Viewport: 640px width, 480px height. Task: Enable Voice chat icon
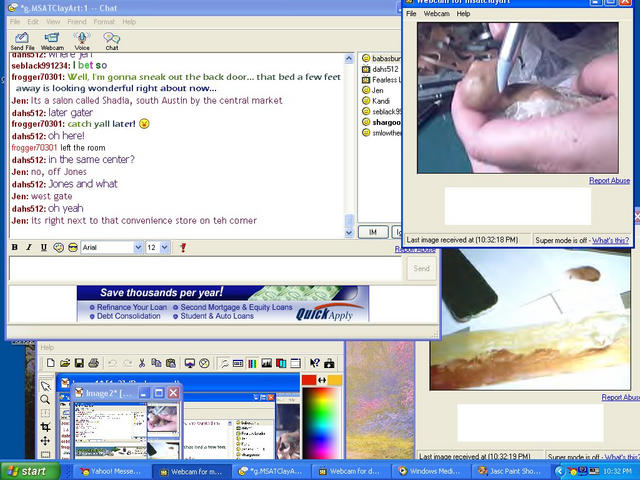82,41
